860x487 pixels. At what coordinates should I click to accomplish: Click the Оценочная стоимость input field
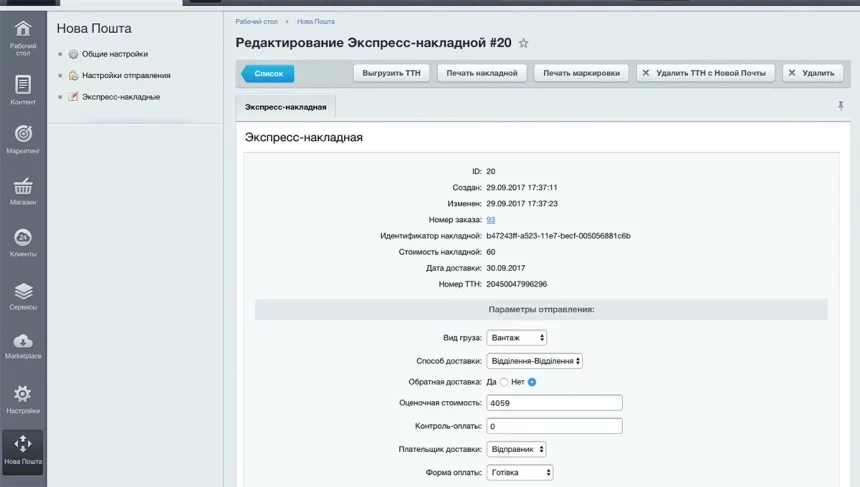pyautogui.click(x=554, y=403)
